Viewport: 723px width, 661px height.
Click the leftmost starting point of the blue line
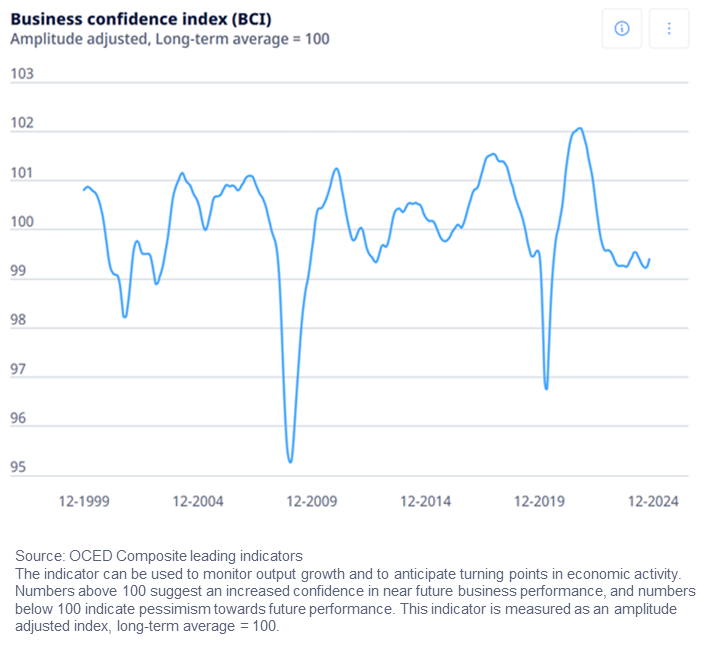82,189
